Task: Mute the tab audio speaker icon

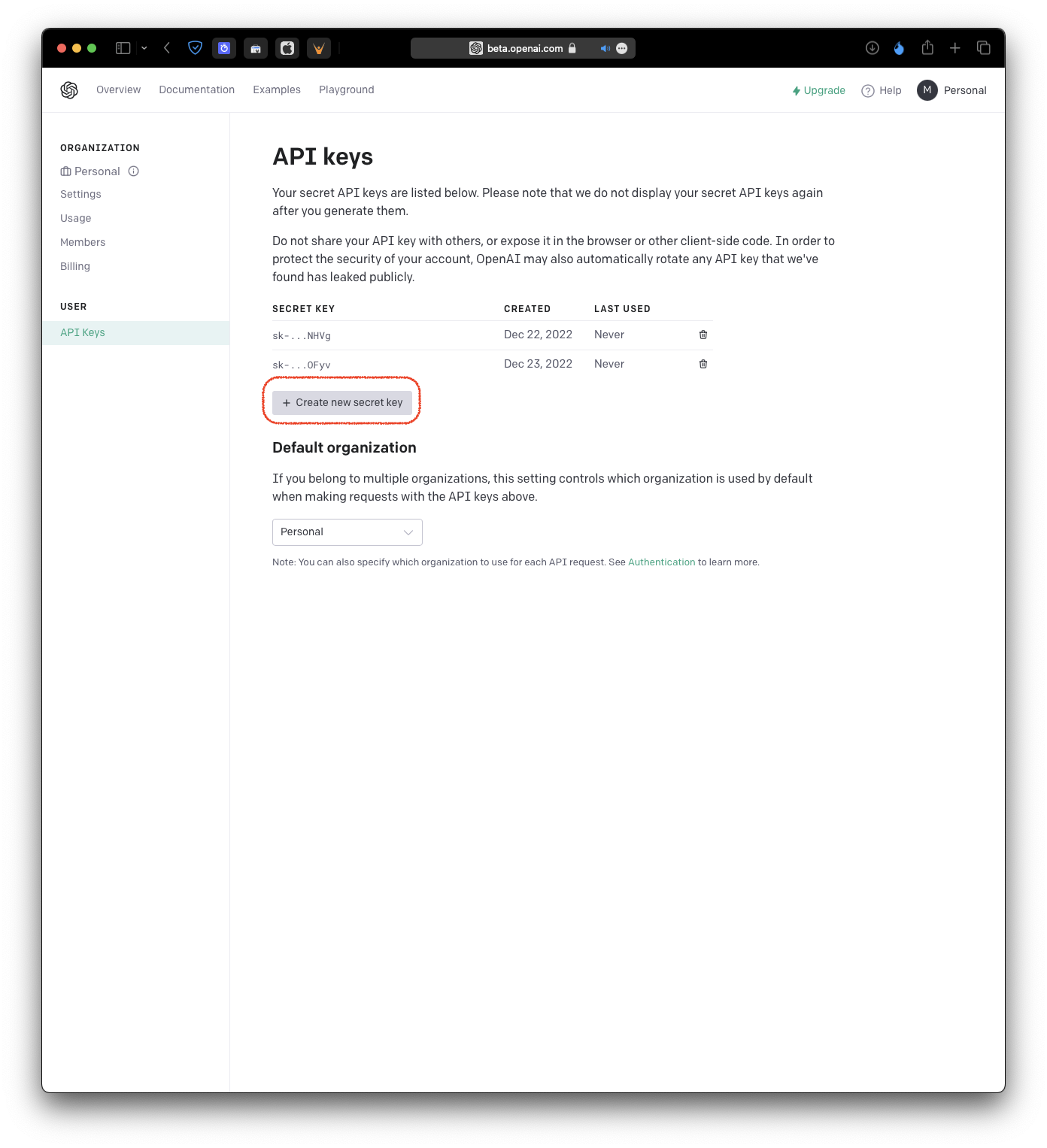Action: coord(605,48)
